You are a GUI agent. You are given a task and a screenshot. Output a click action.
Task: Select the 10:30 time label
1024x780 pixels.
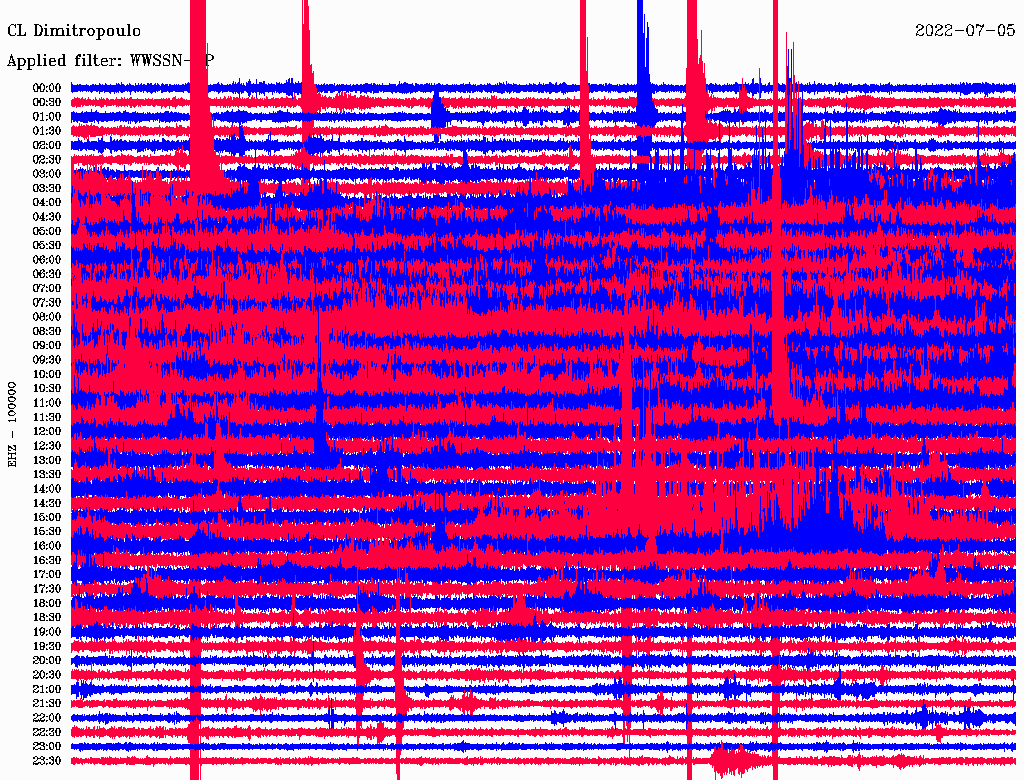point(47,388)
